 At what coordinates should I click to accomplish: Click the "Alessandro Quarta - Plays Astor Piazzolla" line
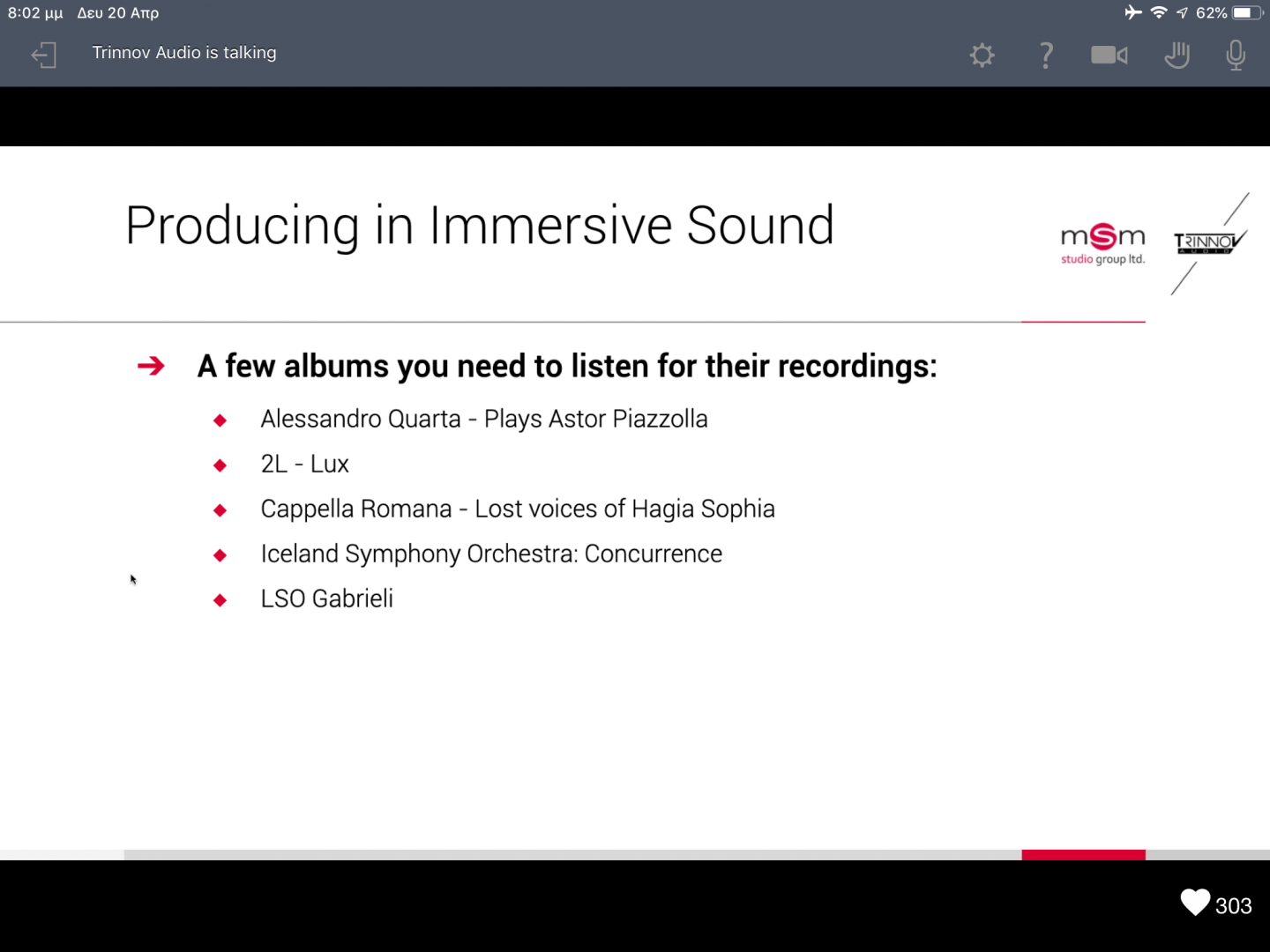point(483,419)
